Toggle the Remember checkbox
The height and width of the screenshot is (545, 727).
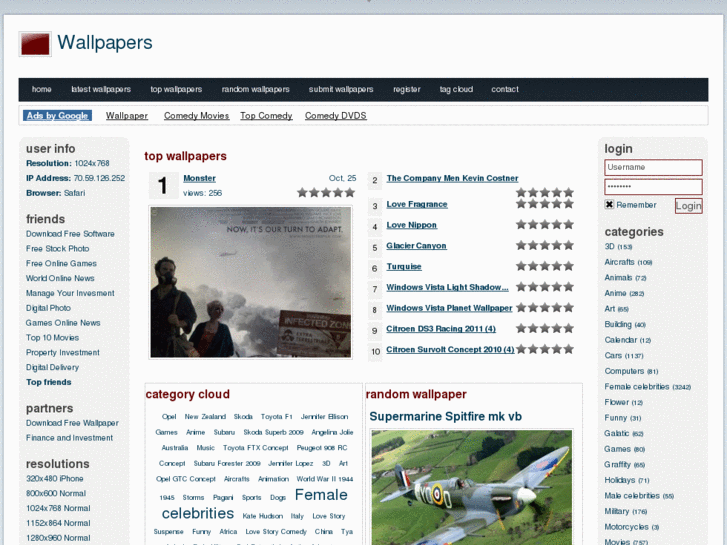click(609, 205)
